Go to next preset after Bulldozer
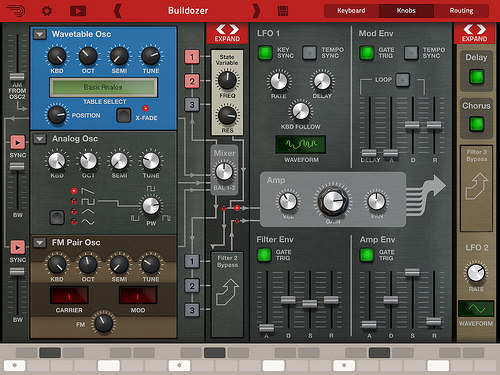 (x=256, y=11)
